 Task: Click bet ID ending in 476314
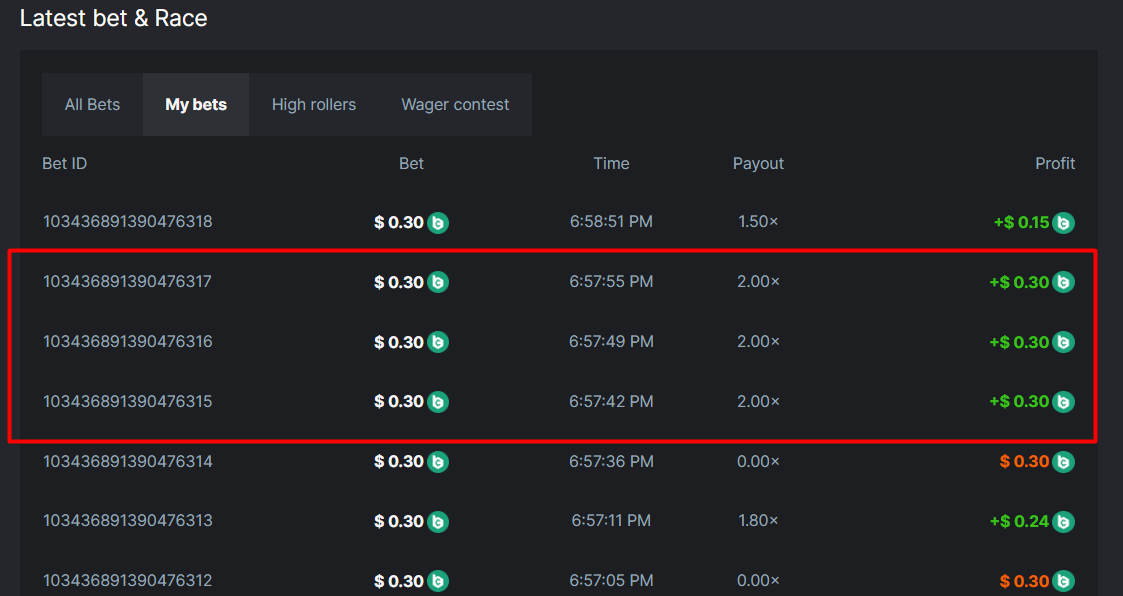point(127,461)
